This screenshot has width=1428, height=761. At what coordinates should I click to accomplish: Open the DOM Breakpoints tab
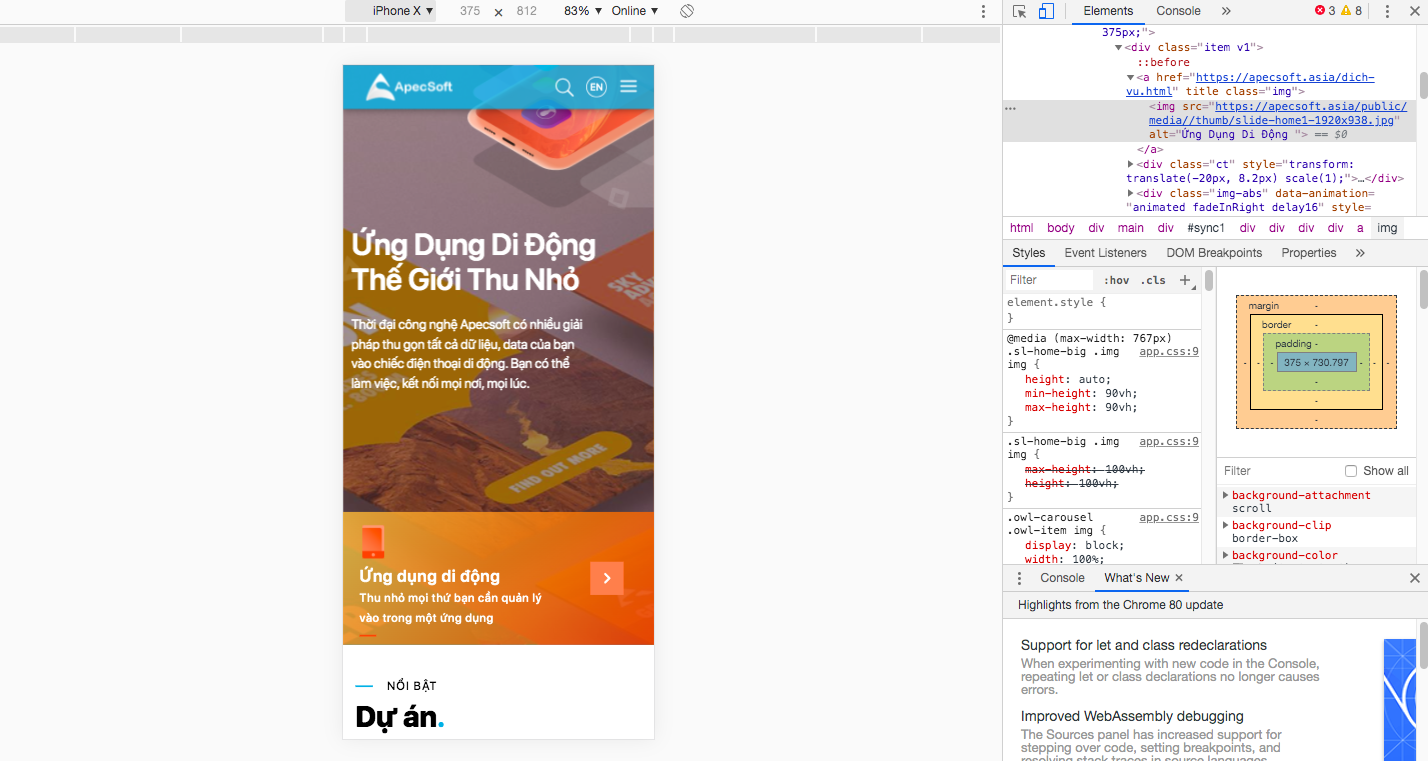click(x=1214, y=253)
